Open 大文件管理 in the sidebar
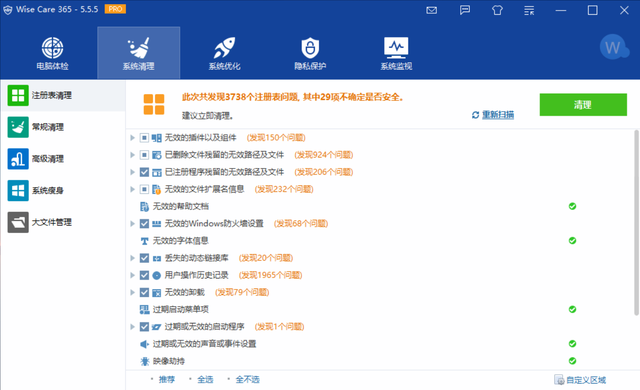 click(63, 222)
